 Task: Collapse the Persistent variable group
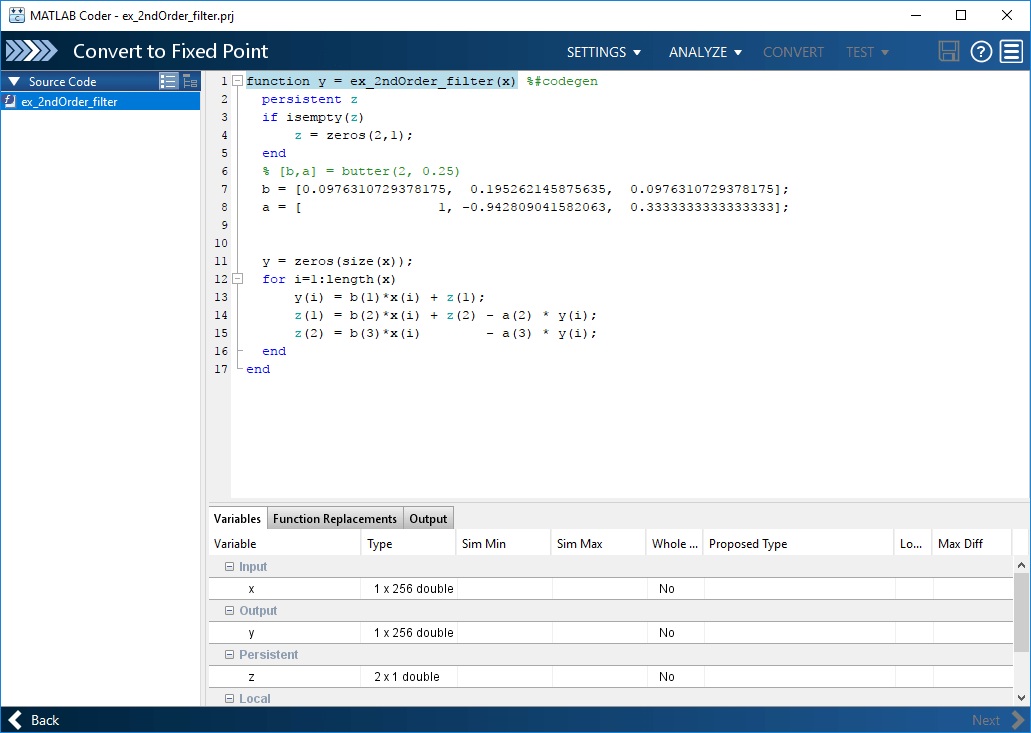pyautogui.click(x=229, y=655)
